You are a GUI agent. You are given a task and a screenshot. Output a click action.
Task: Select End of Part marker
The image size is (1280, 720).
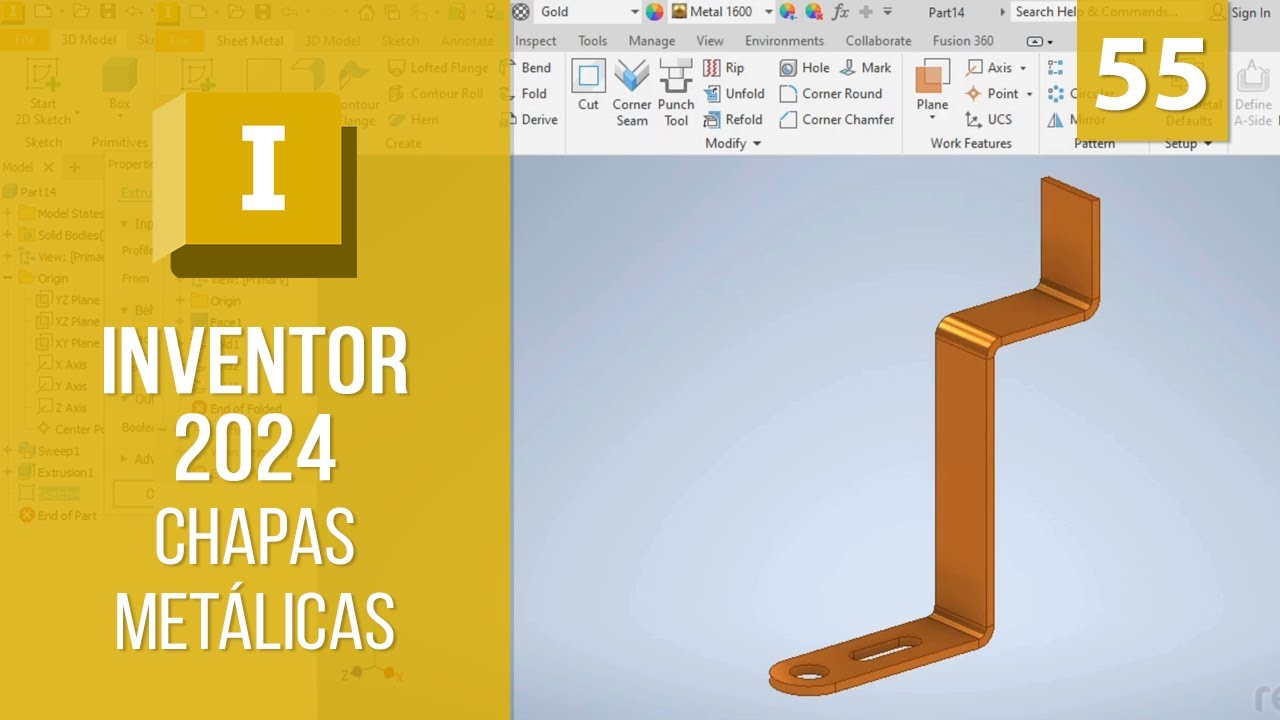coord(59,515)
